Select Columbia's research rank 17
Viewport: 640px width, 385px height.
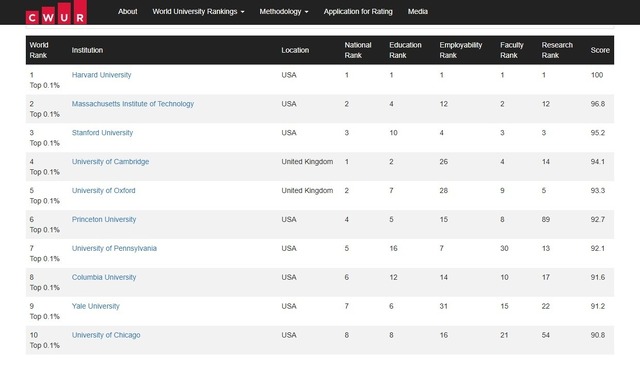pyautogui.click(x=546, y=277)
